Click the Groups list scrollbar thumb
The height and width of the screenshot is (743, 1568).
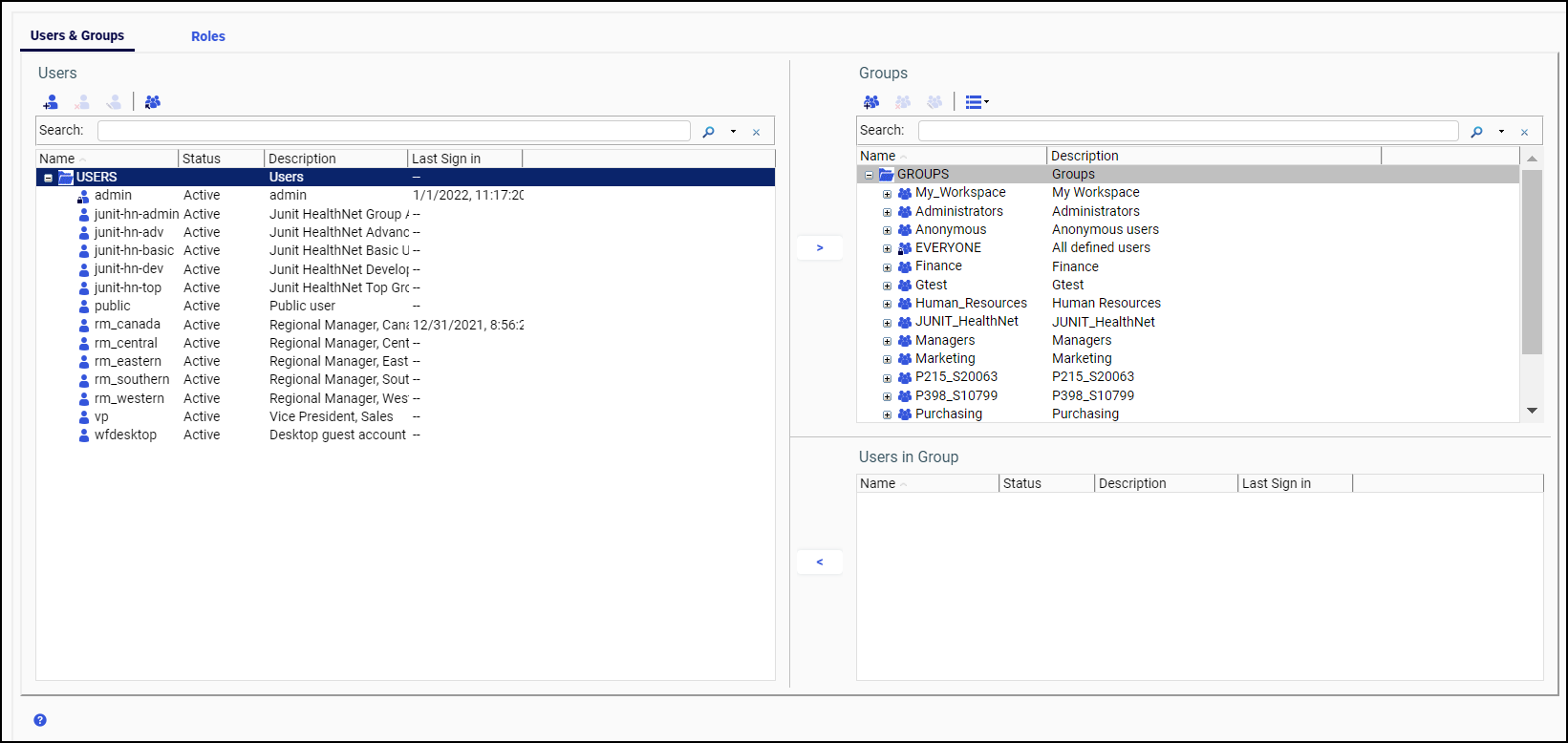1532,263
